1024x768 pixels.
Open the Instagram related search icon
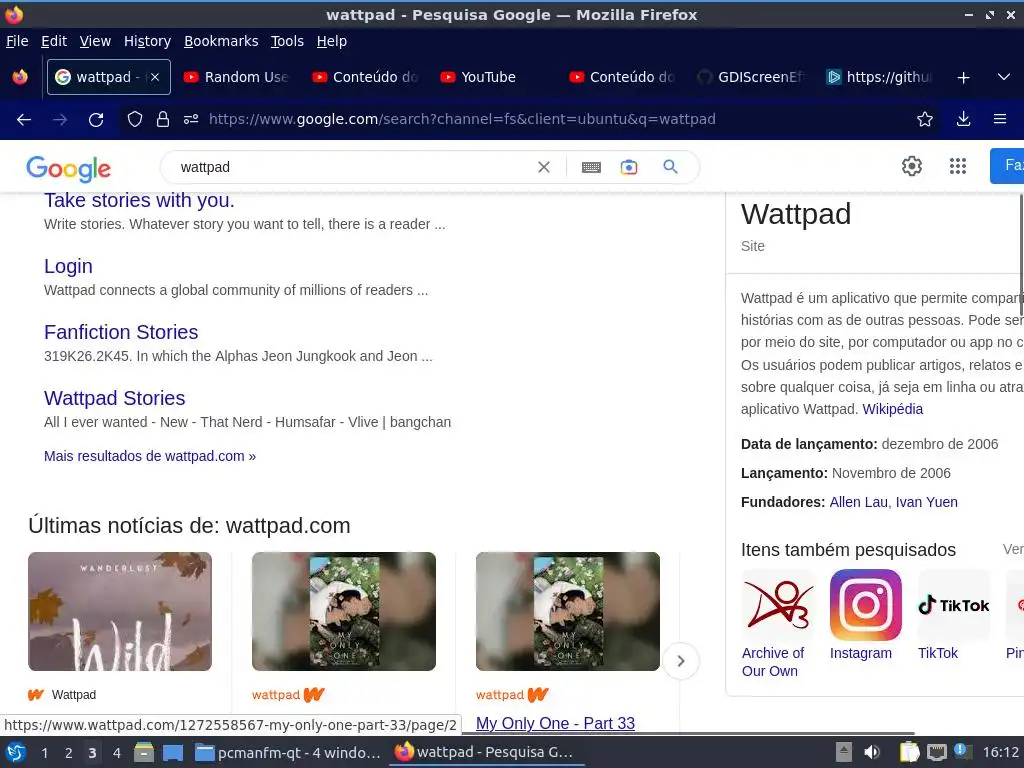865,605
